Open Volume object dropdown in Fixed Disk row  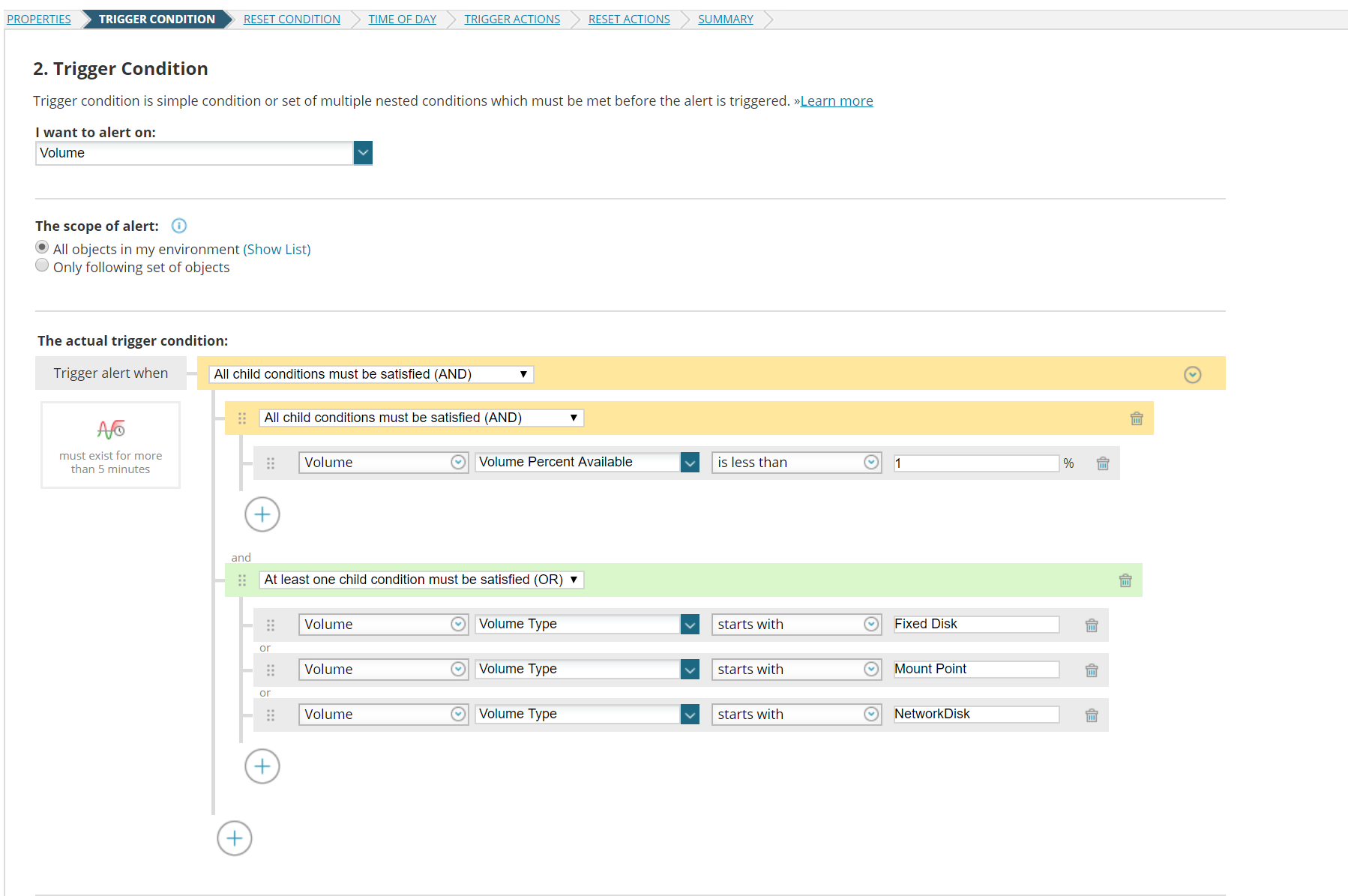(384, 625)
